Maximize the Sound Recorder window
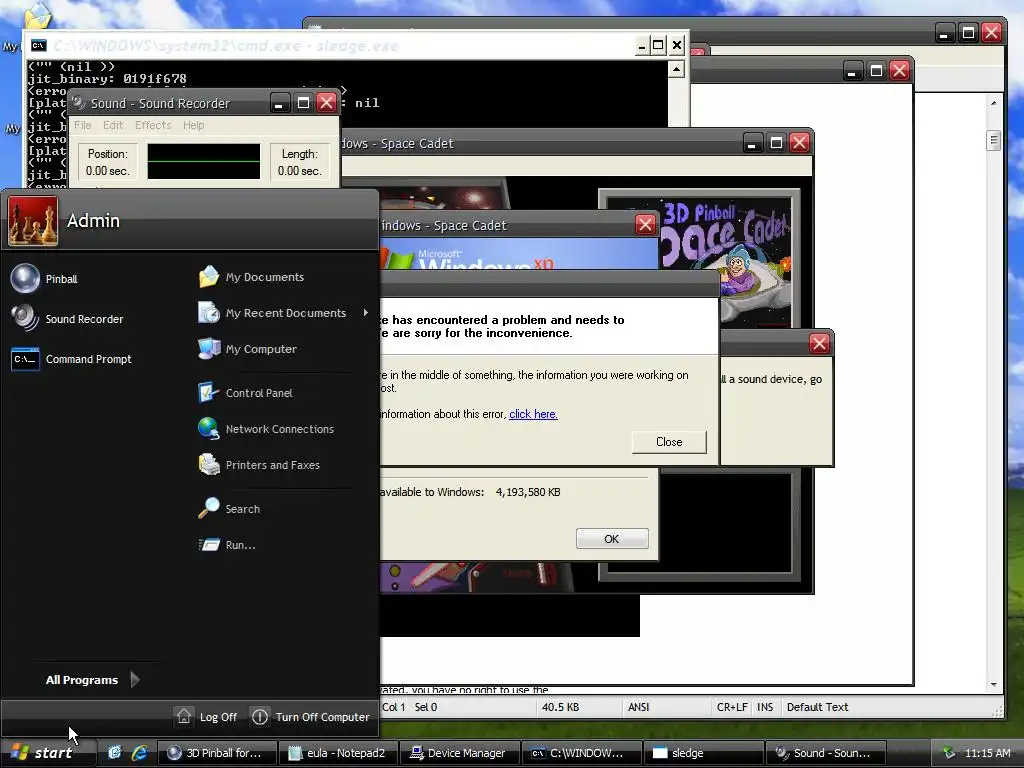The height and width of the screenshot is (768, 1024). coord(303,103)
